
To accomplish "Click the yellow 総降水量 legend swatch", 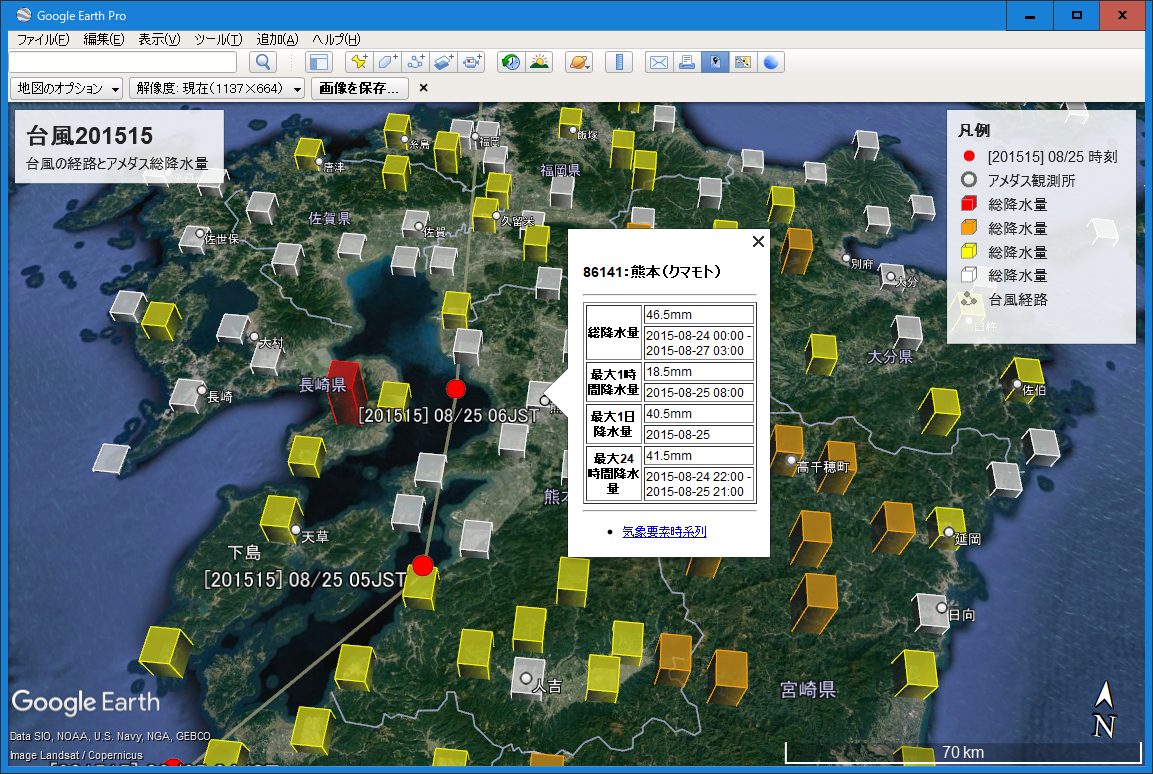I will pos(969,251).
